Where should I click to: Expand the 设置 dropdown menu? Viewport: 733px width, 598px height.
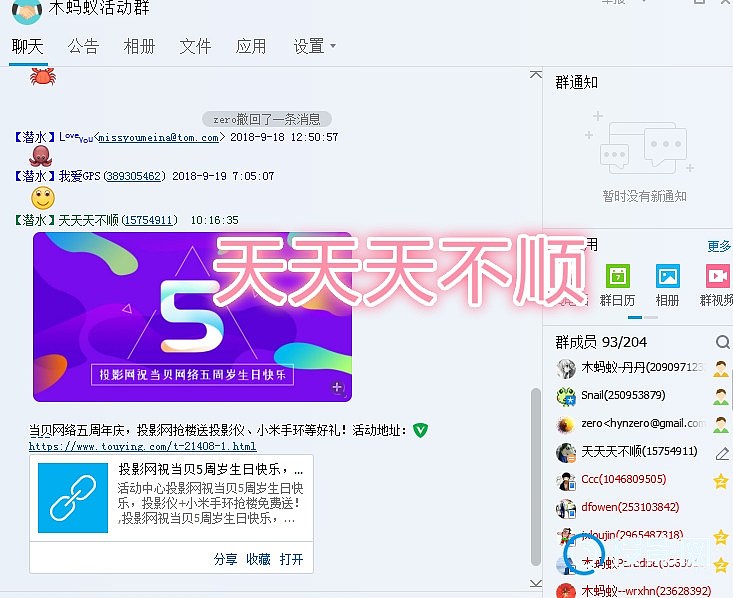(315, 46)
